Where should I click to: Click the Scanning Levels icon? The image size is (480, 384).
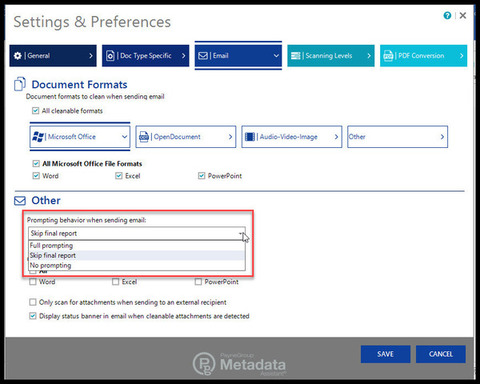(x=296, y=56)
